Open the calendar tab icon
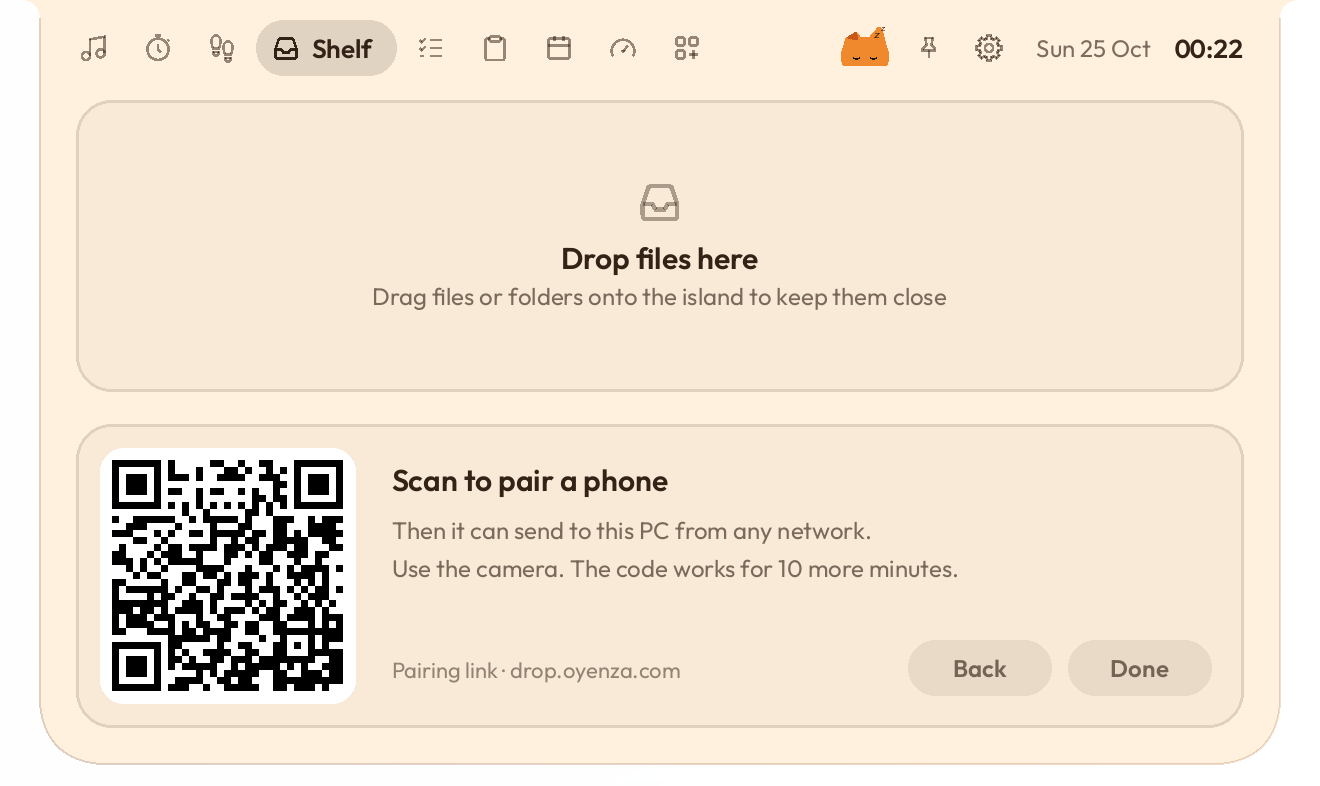The width and height of the screenshot is (1320, 786). click(559, 48)
